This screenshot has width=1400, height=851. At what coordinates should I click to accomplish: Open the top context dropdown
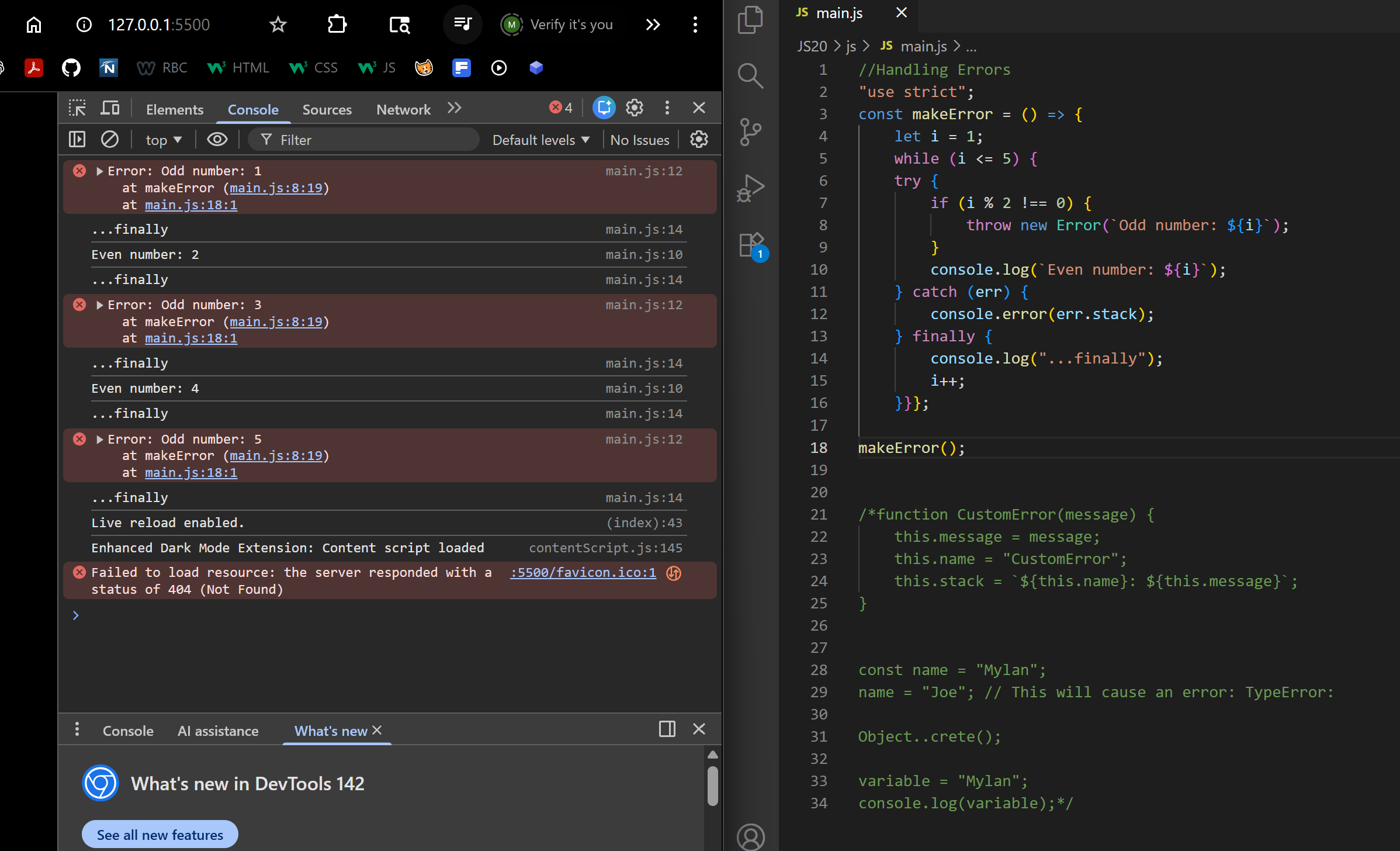164,140
